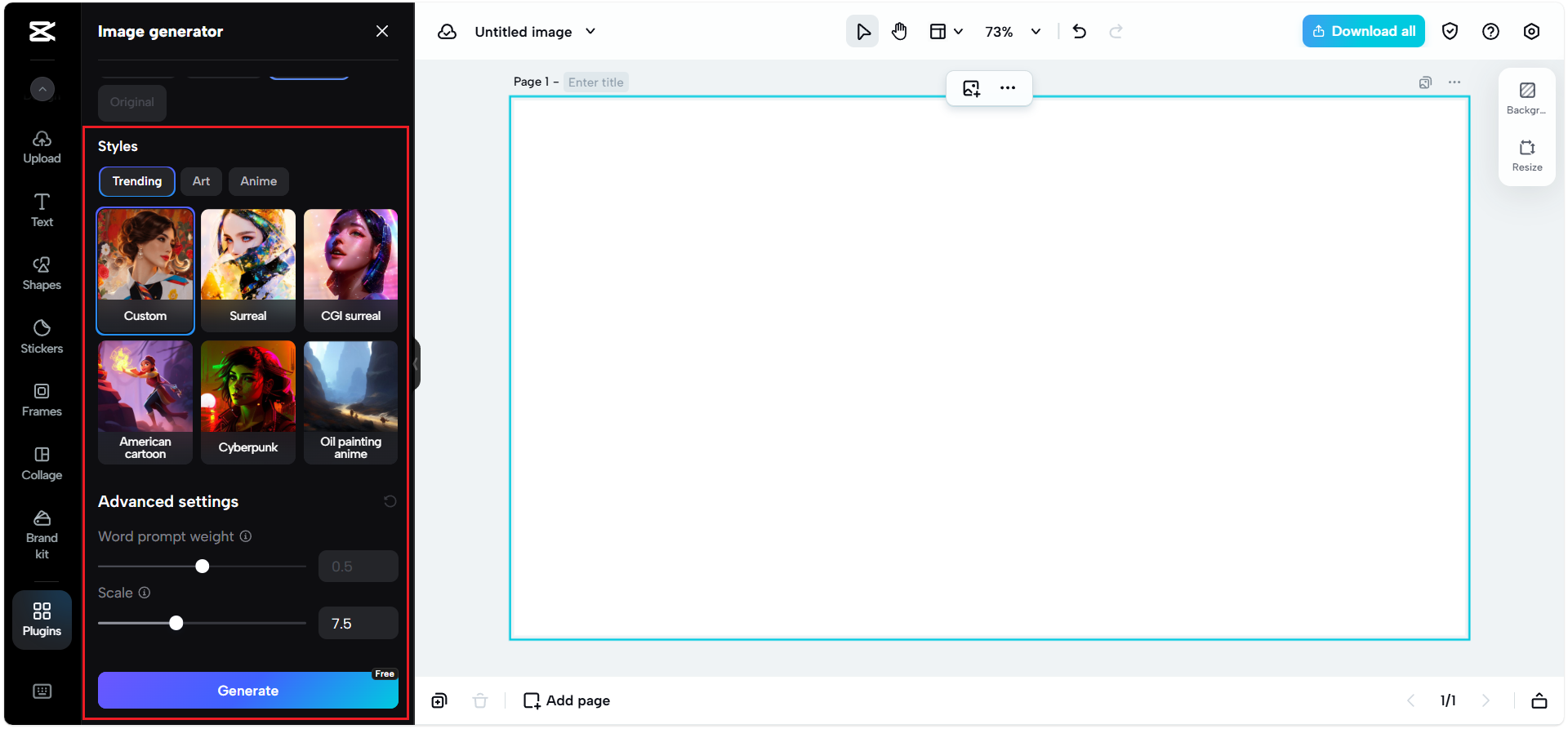Switch to the Art styles filter
This screenshot has height=729, width=1568.
click(201, 181)
